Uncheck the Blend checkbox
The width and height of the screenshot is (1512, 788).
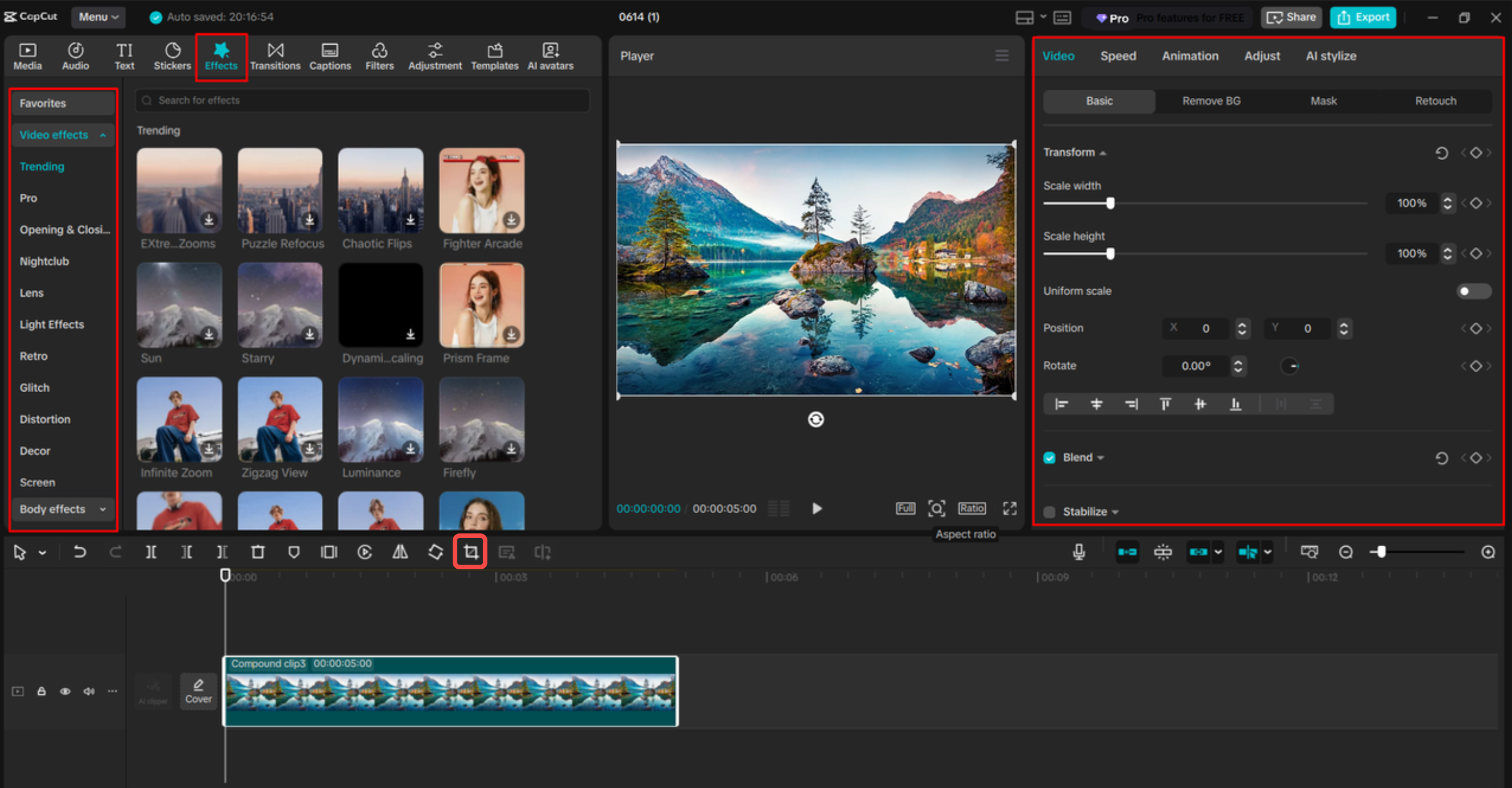click(x=1049, y=458)
